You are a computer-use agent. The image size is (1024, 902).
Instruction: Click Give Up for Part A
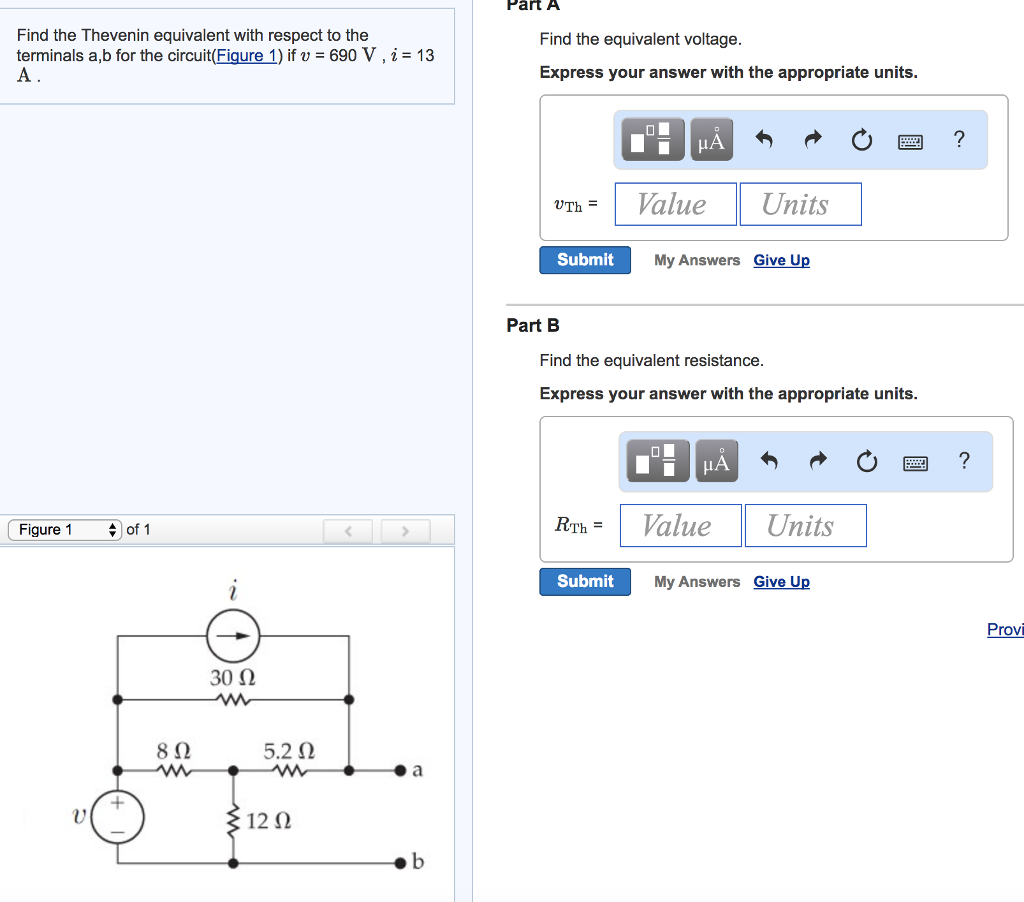781,260
